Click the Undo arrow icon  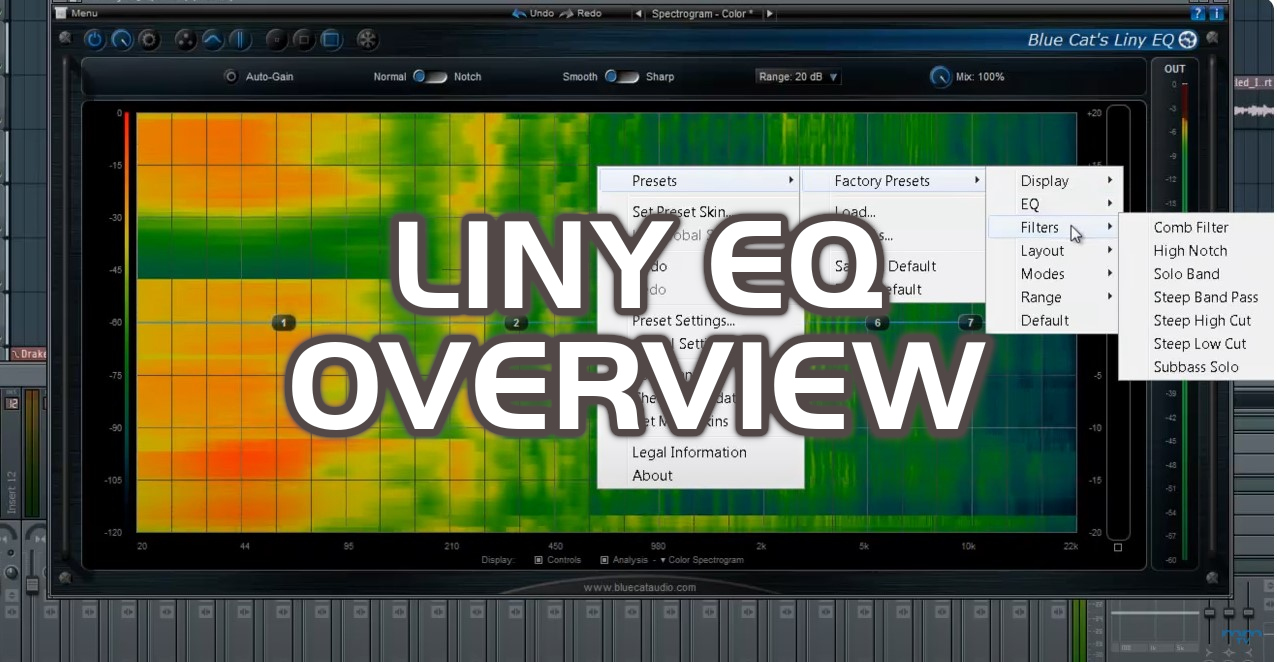click(x=519, y=13)
